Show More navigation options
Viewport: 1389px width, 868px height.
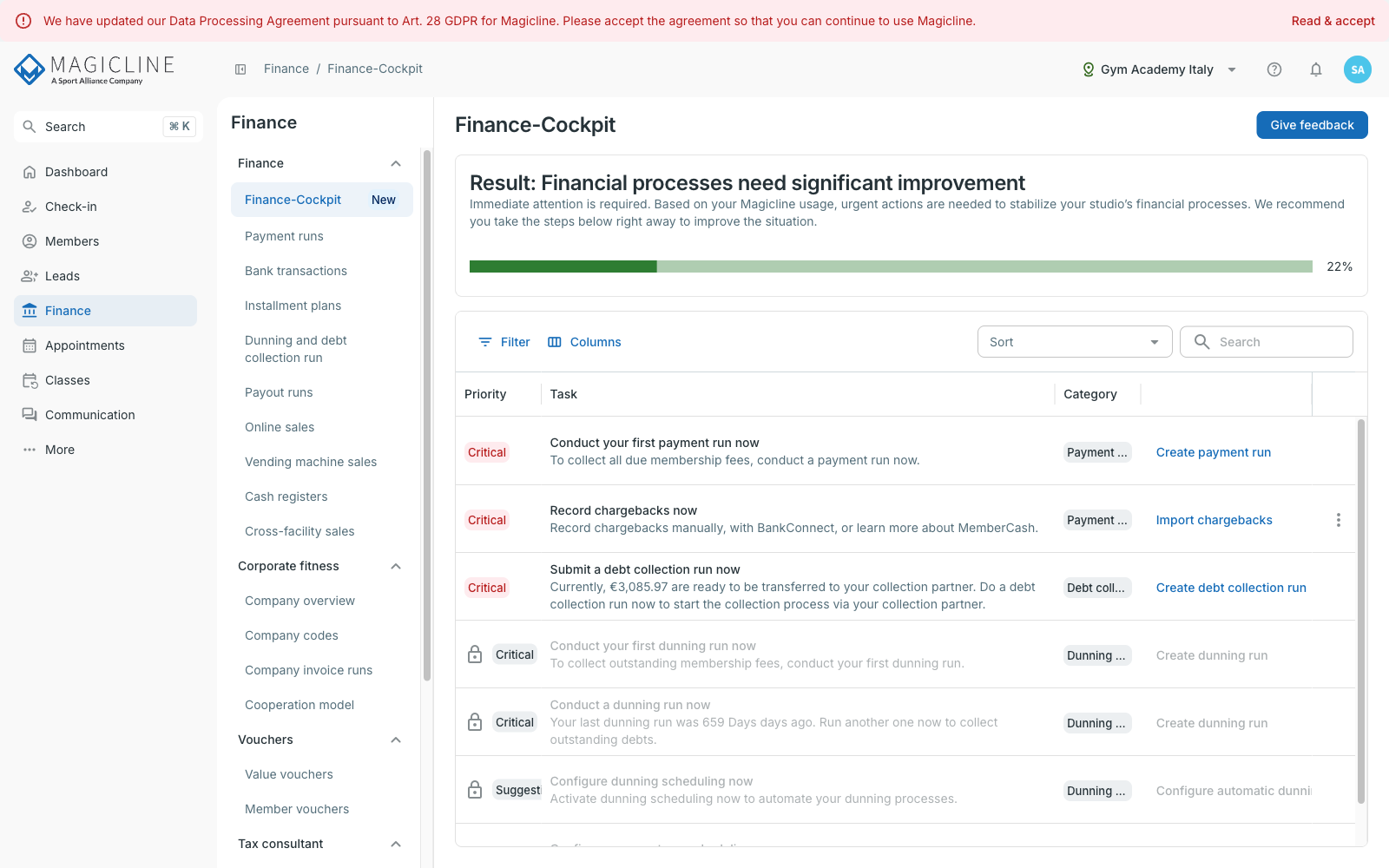[x=105, y=450]
